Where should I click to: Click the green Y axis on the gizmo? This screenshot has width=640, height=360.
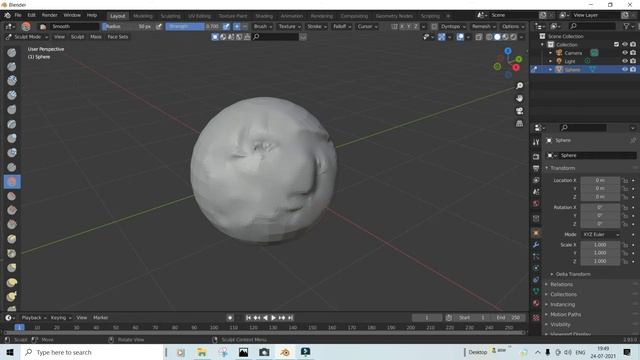[519, 60]
